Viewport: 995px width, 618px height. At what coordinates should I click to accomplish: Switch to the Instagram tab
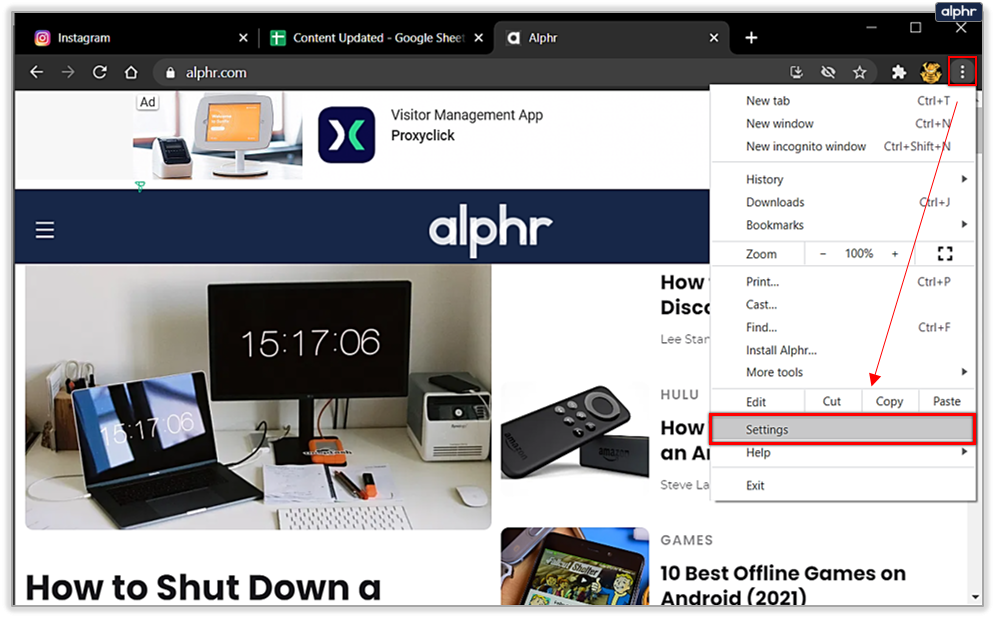140,38
